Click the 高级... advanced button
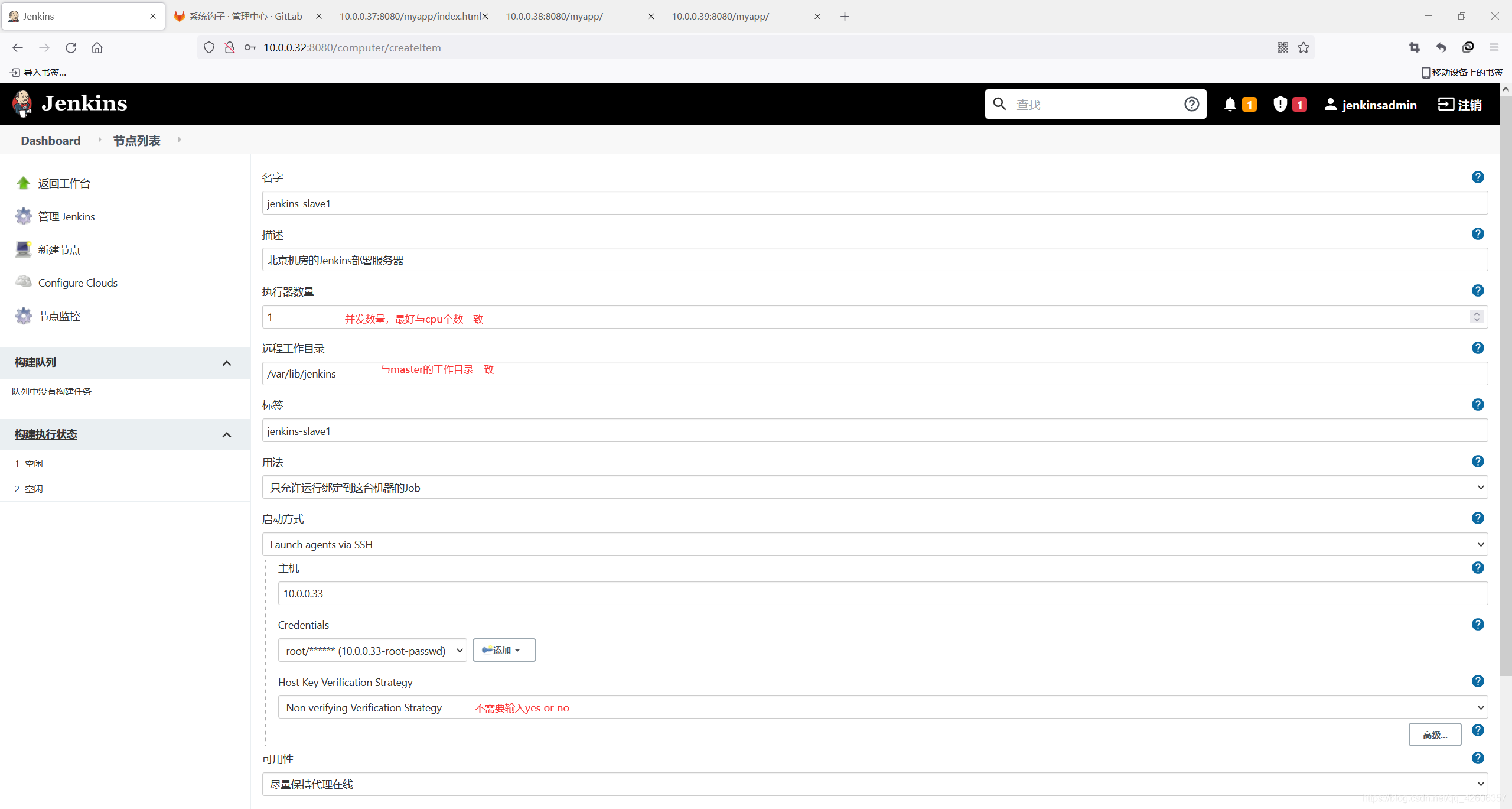 [1434, 735]
